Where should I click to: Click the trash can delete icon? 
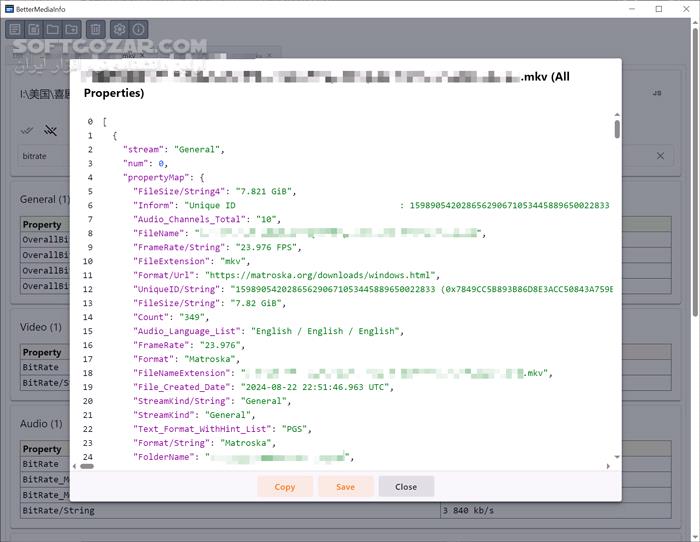pyautogui.click(x=95, y=30)
